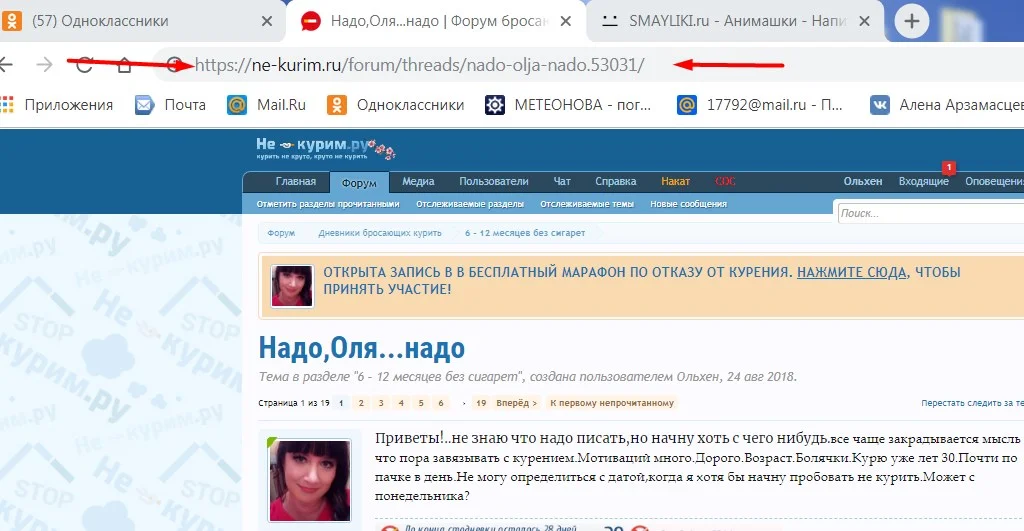
Task: Open the VK Алена Арзамасцева bookmark
Action: 946,105
